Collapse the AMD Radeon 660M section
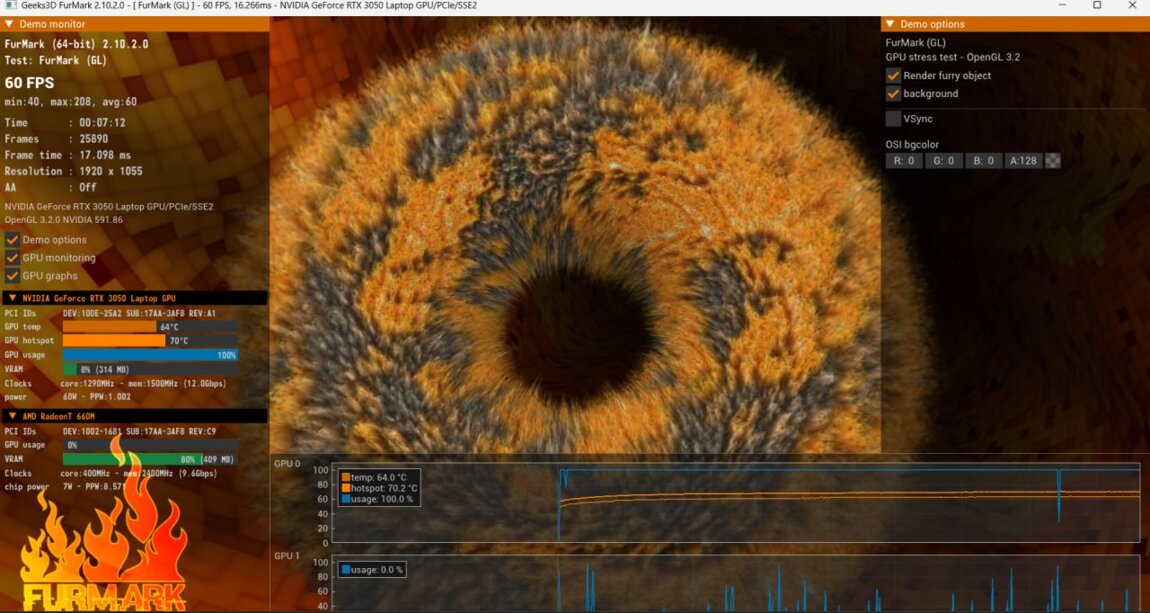1150x613 pixels. [x=11, y=416]
